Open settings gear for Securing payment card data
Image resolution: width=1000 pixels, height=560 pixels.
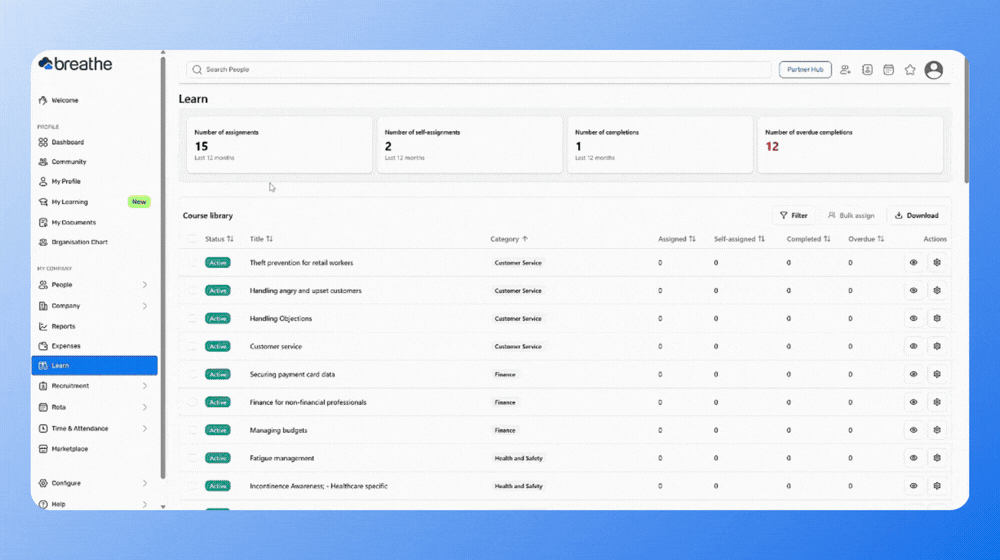(937, 374)
